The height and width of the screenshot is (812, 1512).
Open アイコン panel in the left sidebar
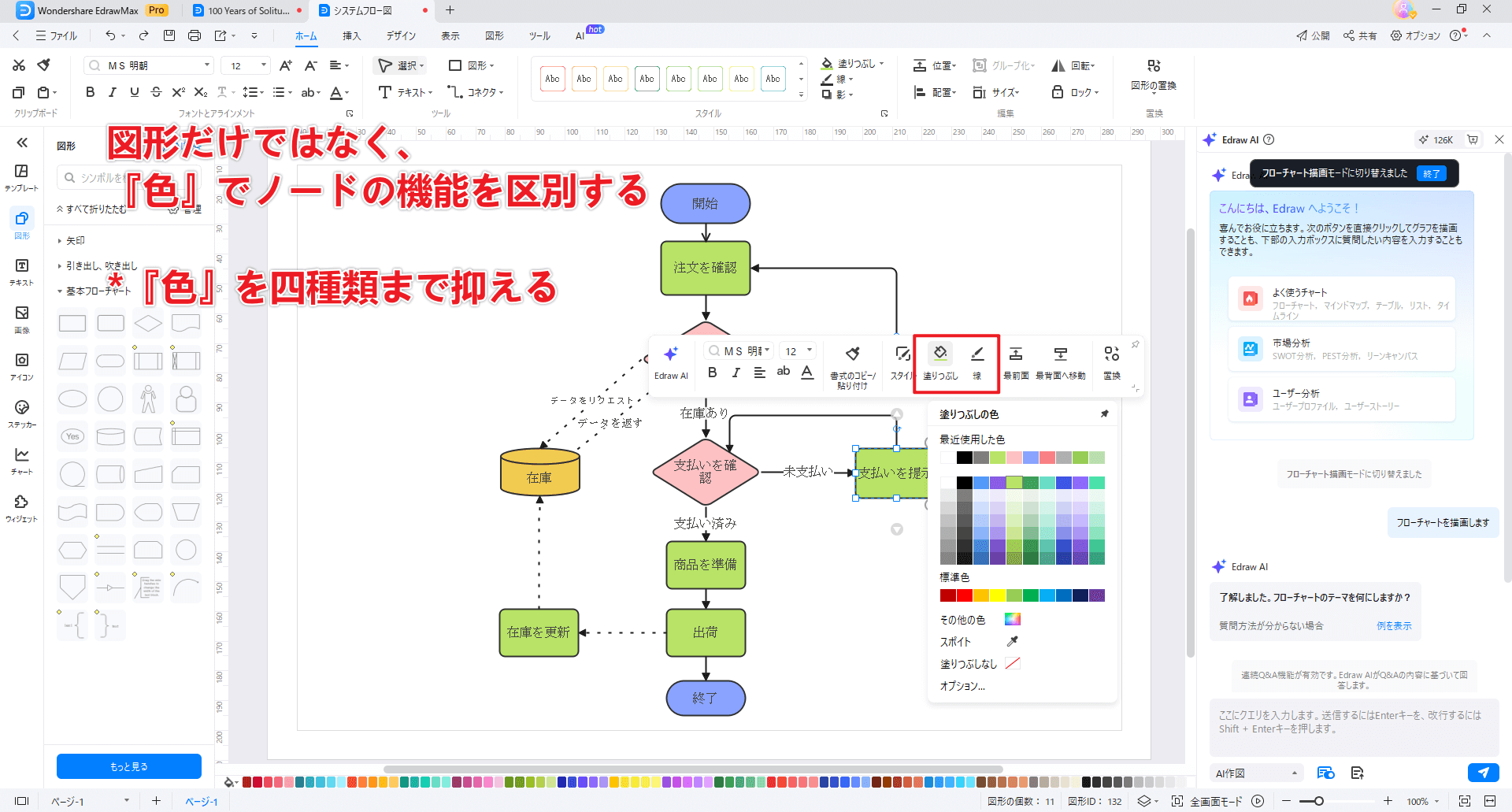click(21, 366)
